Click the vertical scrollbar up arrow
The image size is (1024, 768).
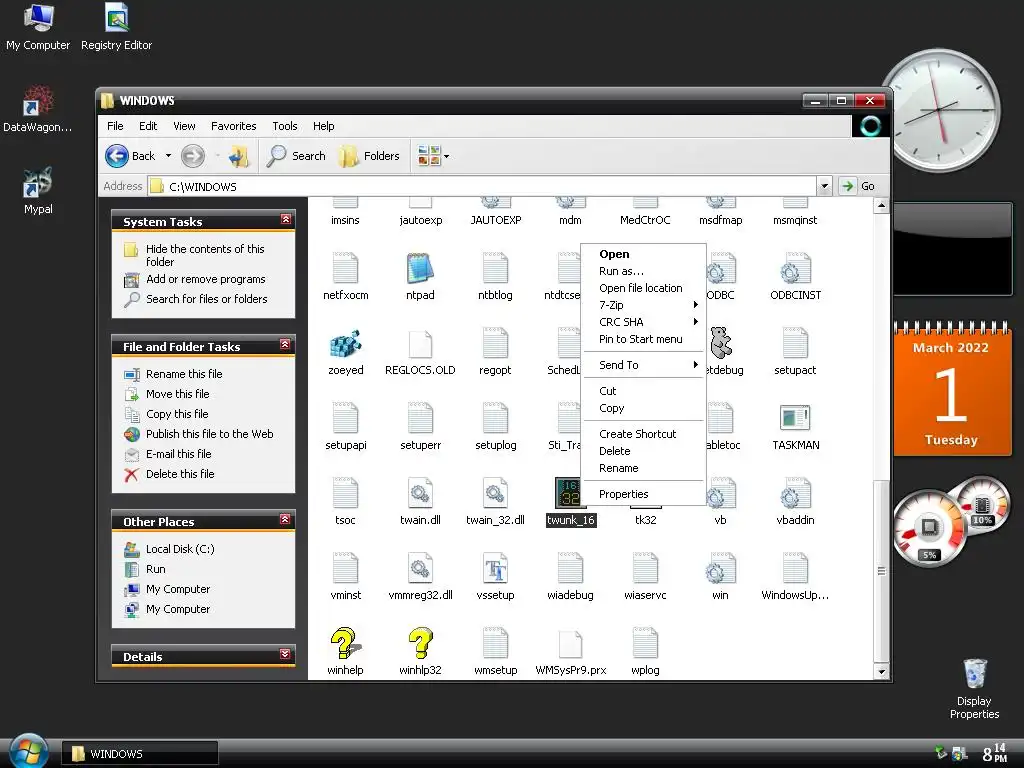881,205
